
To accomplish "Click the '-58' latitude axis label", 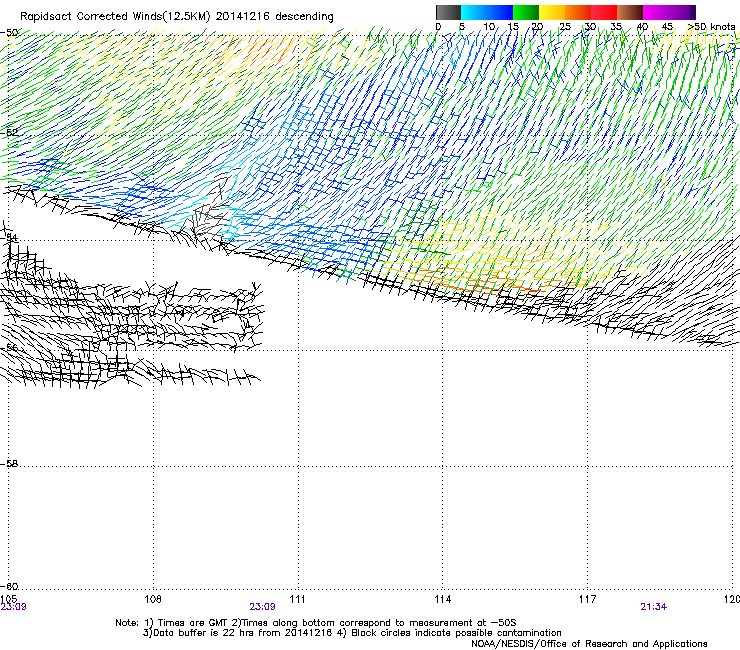I will click(9, 464).
